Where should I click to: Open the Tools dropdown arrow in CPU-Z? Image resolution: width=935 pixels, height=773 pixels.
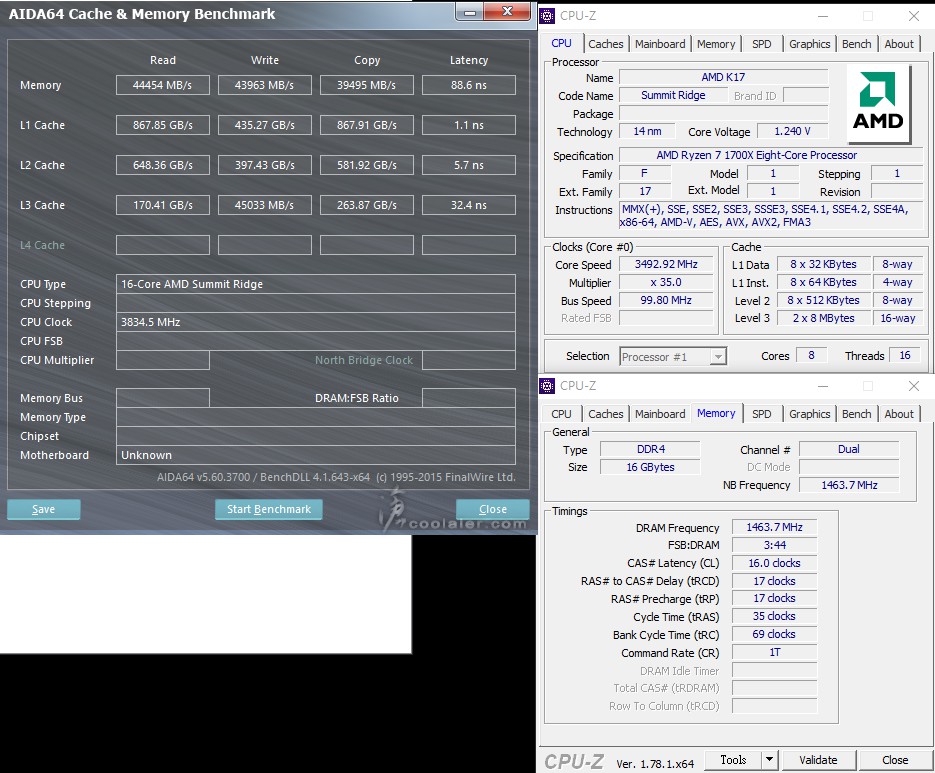[x=769, y=759]
